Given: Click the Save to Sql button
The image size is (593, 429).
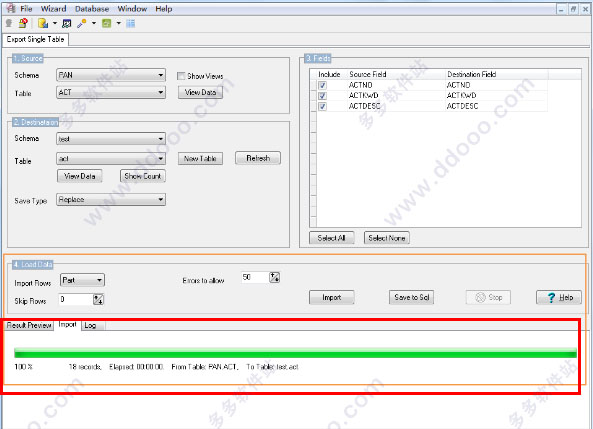Looking at the screenshot, I should (x=411, y=297).
